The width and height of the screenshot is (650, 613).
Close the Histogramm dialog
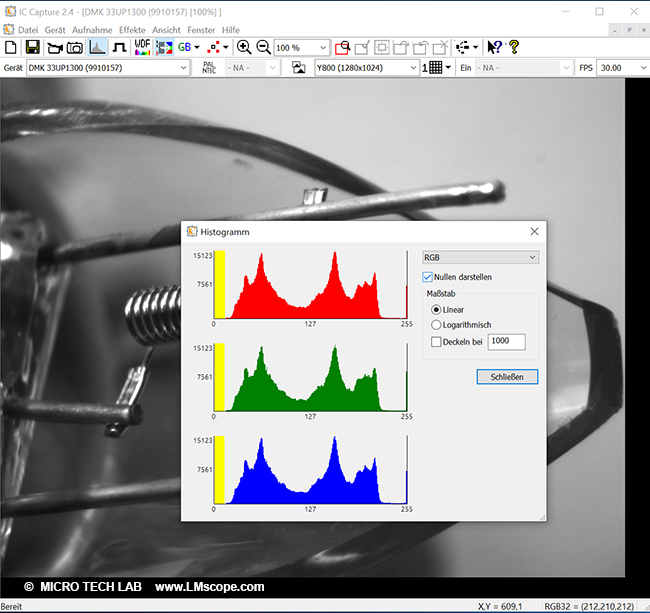(x=534, y=231)
